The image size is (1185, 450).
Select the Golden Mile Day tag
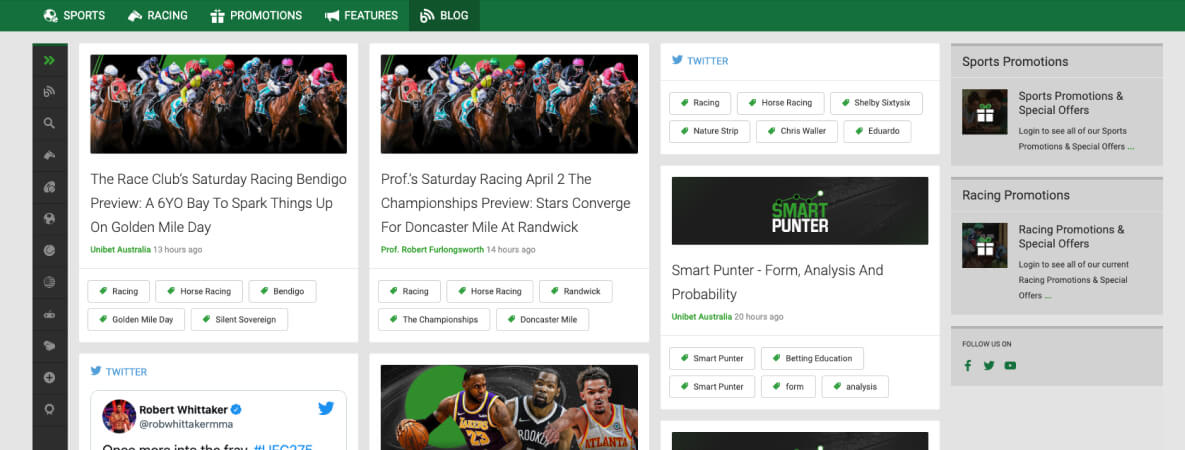(x=136, y=319)
